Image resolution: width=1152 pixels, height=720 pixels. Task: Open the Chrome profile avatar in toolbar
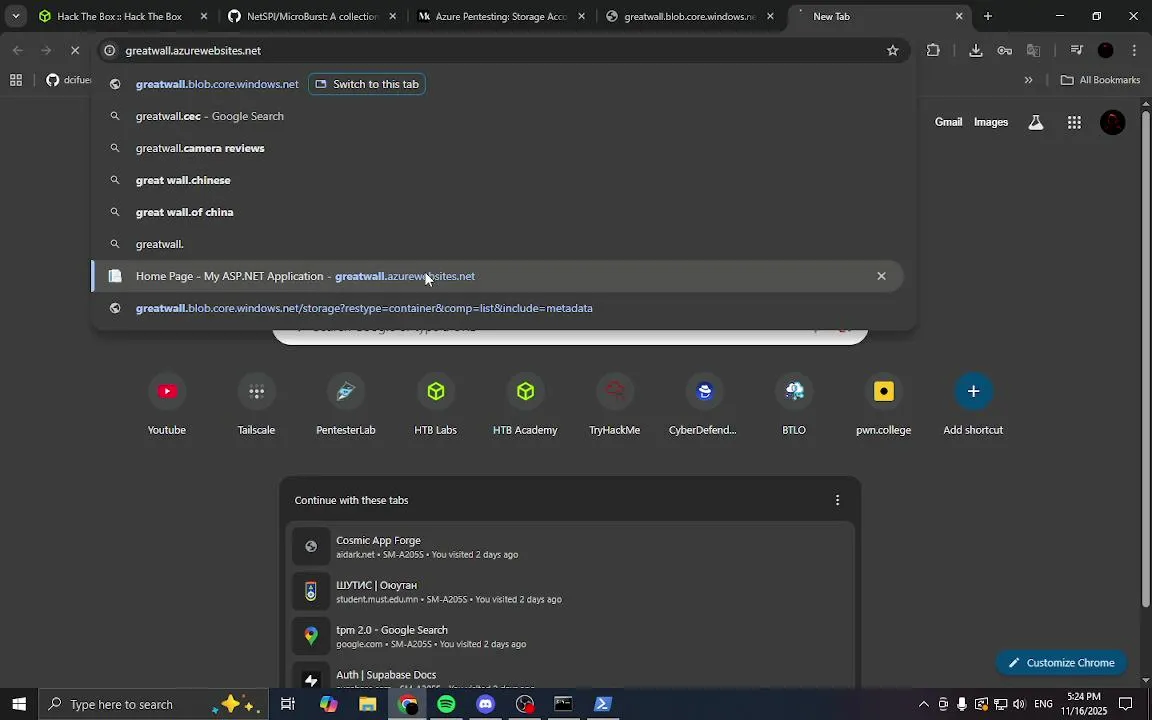point(1106,51)
